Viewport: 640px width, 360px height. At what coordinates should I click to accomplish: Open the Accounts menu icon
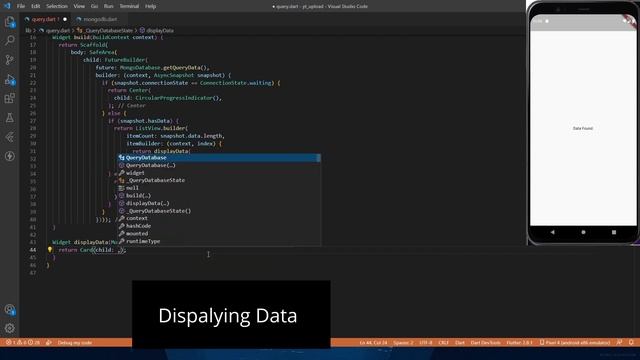coord(9,310)
